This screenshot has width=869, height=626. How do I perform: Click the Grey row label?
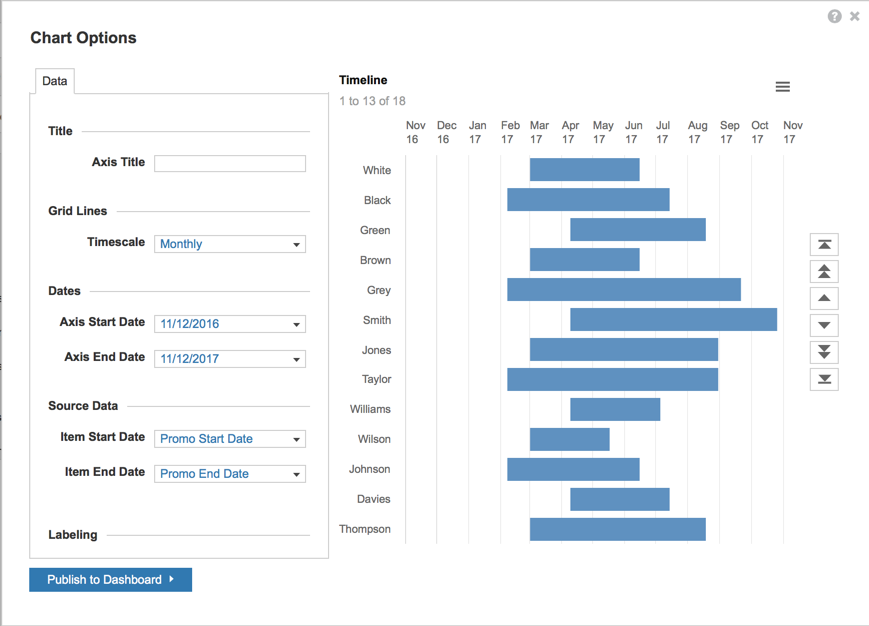coord(379,290)
